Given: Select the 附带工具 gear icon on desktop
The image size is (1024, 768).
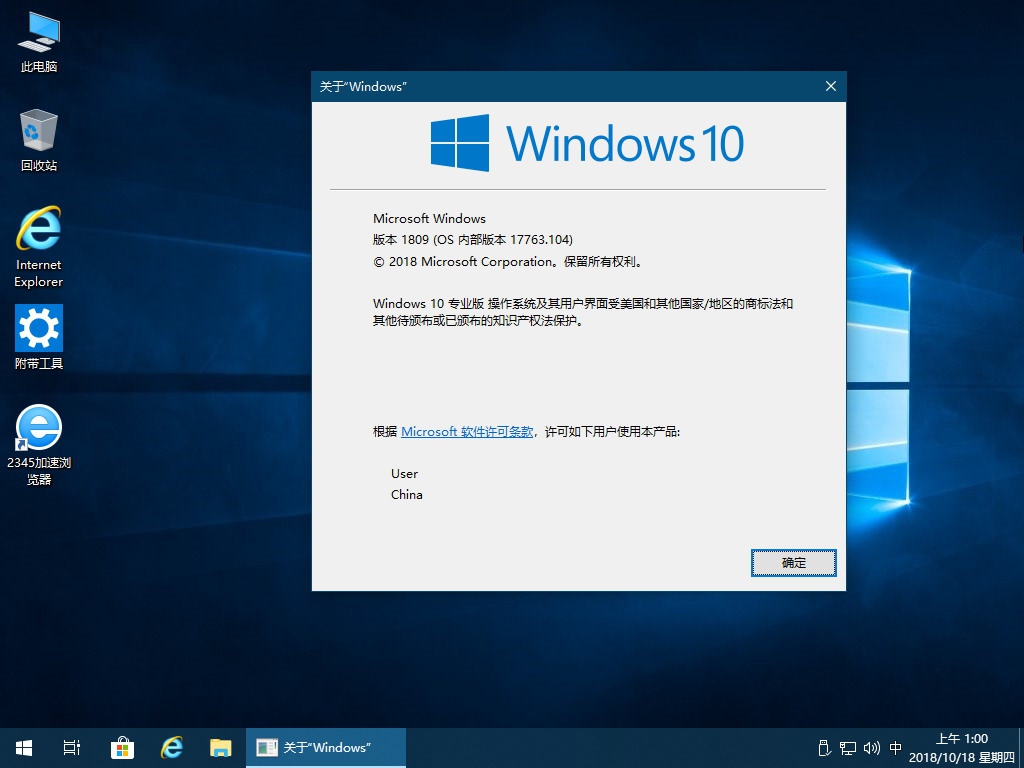Looking at the screenshot, I should point(39,338).
